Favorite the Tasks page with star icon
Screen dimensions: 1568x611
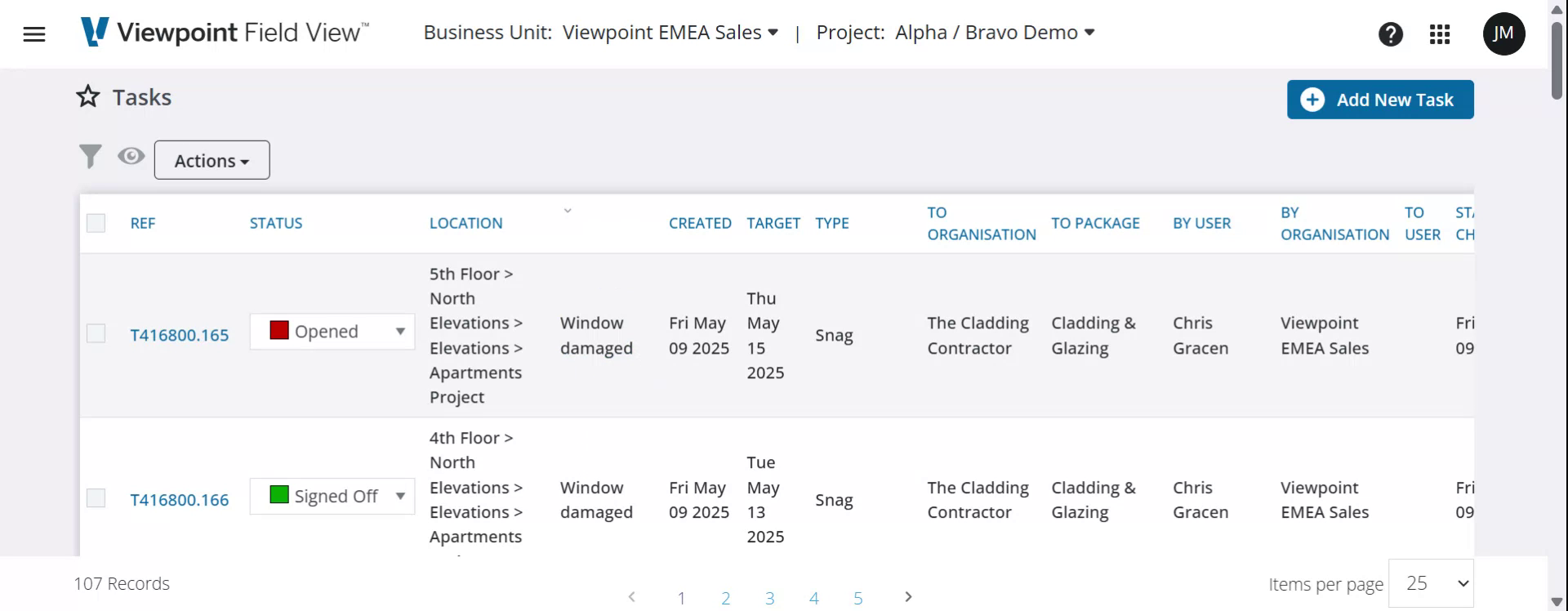(x=88, y=96)
